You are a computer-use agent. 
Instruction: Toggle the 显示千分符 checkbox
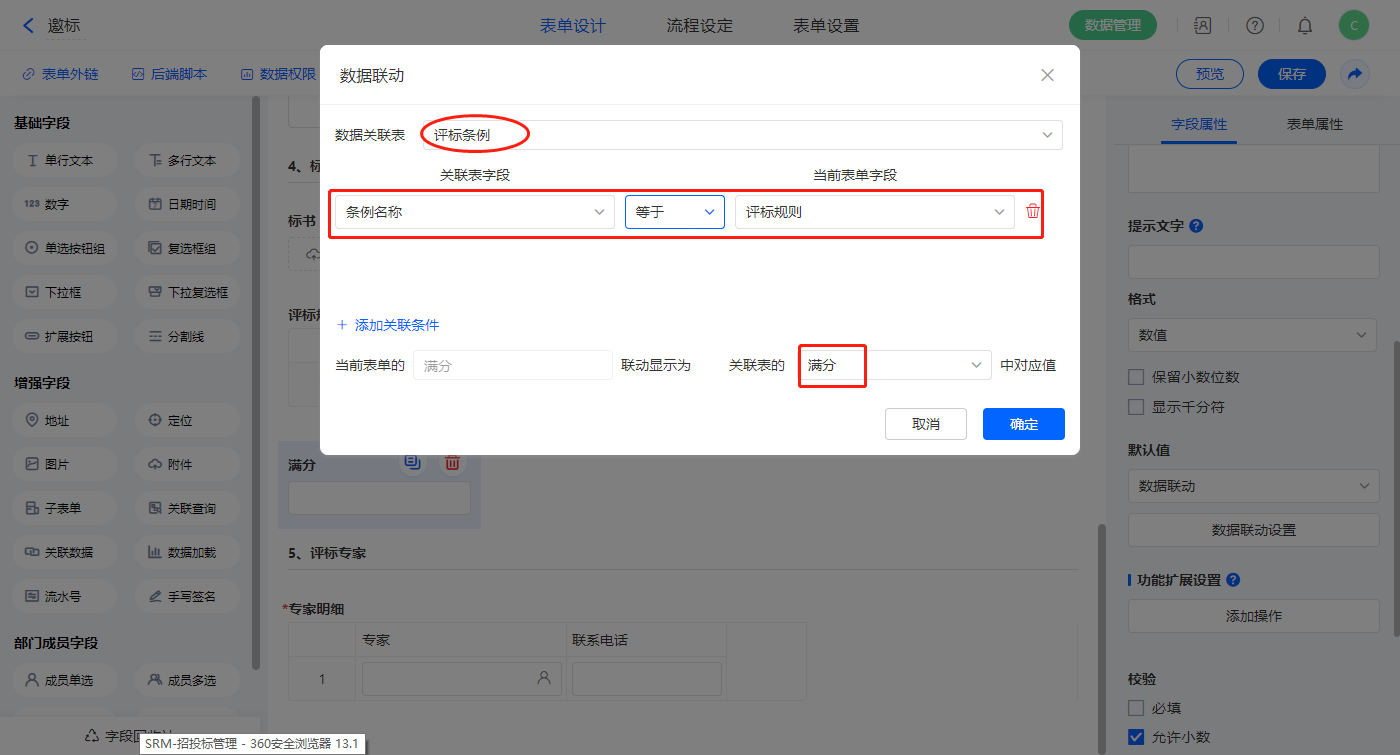coord(1136,407)
